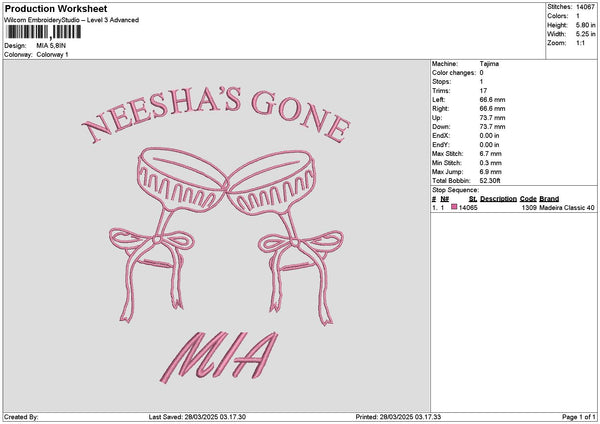
Task: Click the Stitches count value 14067
Action: coord(585,7)
